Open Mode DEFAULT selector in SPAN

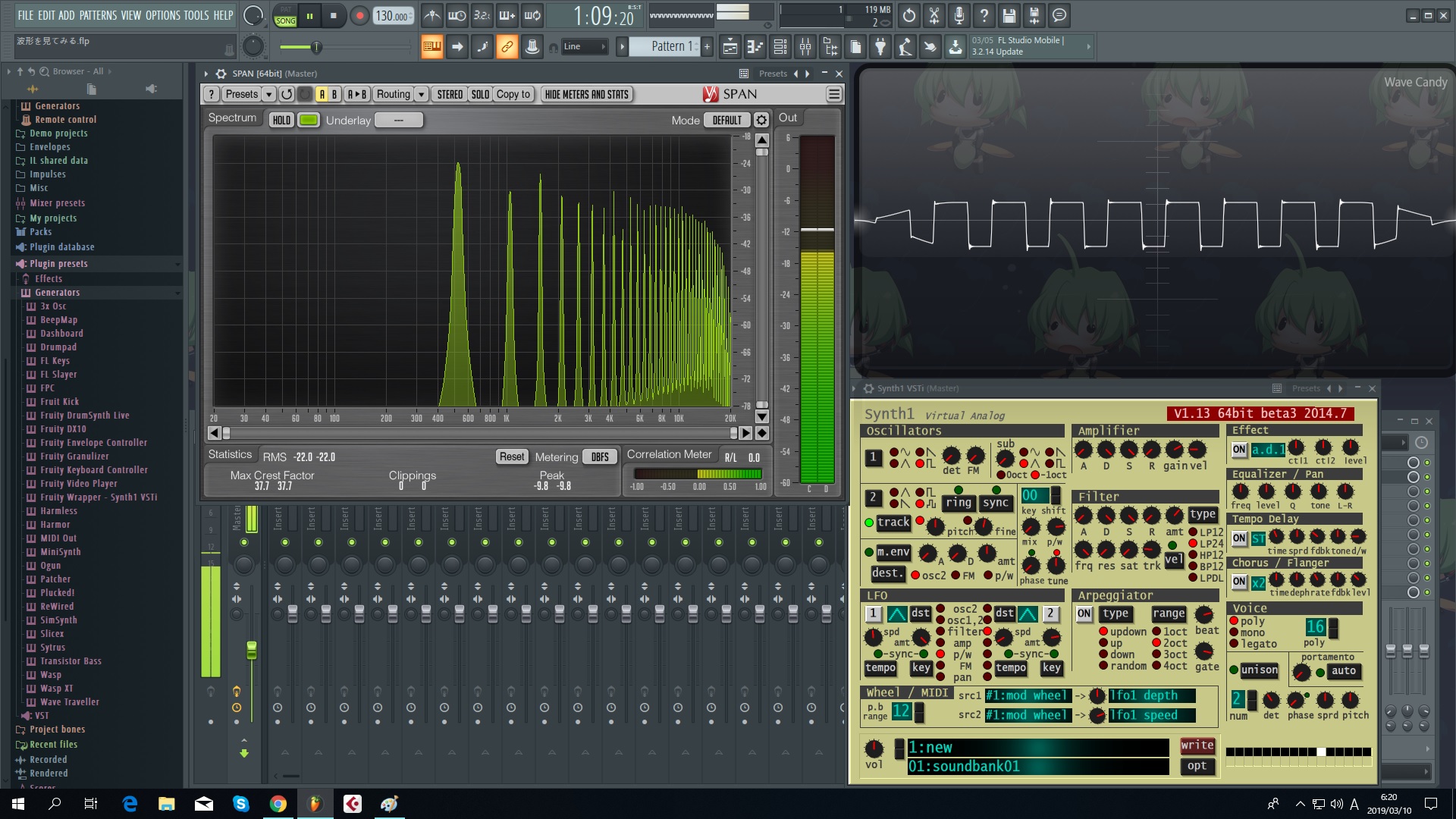click(726, 120)
